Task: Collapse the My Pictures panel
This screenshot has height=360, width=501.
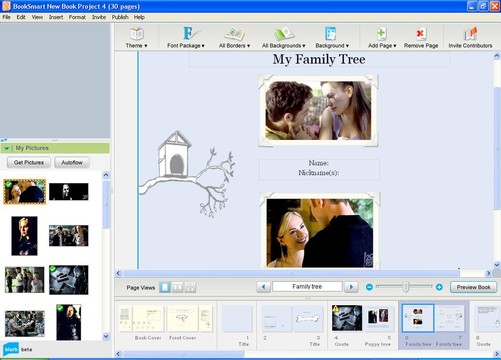Action: pyautogui.click(x=7, y=148)
